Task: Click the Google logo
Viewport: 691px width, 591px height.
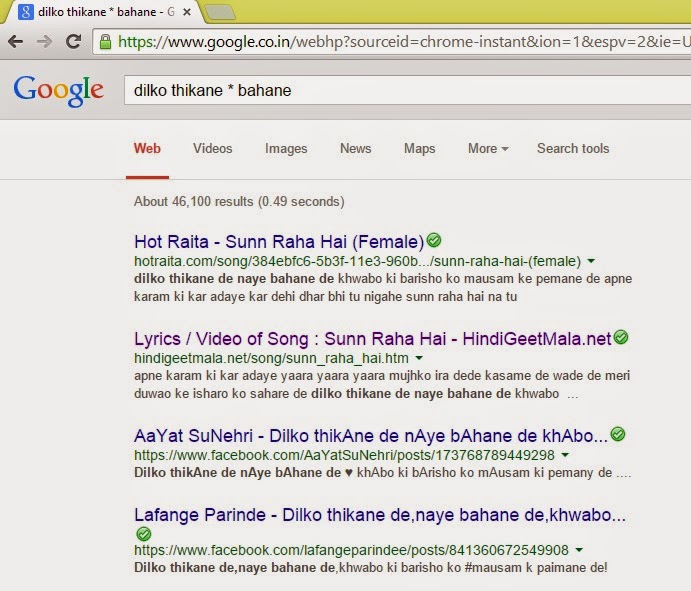Action: coord(59,91)
